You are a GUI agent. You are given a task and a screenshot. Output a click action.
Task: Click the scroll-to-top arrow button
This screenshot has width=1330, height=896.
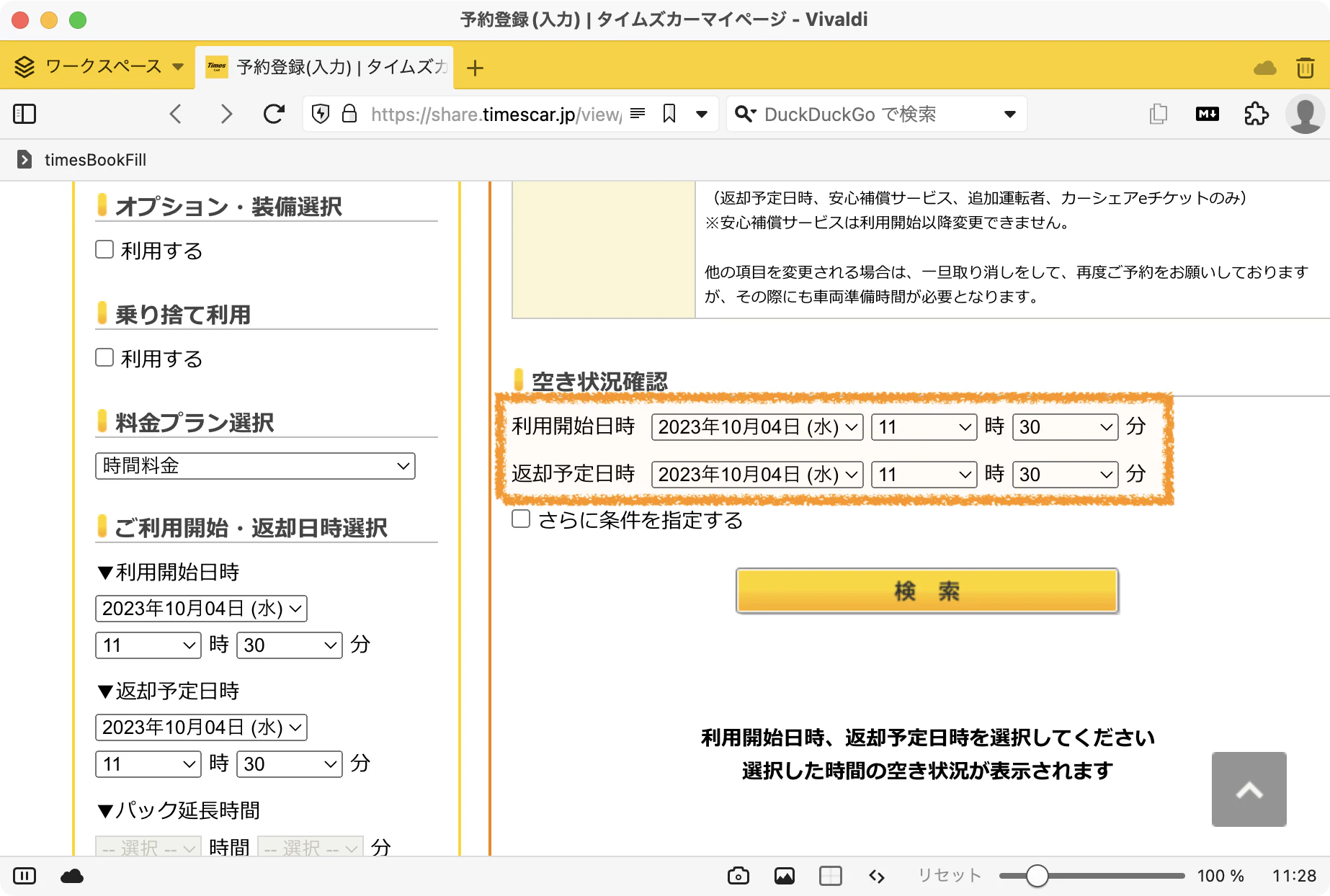click(1249, 789)
